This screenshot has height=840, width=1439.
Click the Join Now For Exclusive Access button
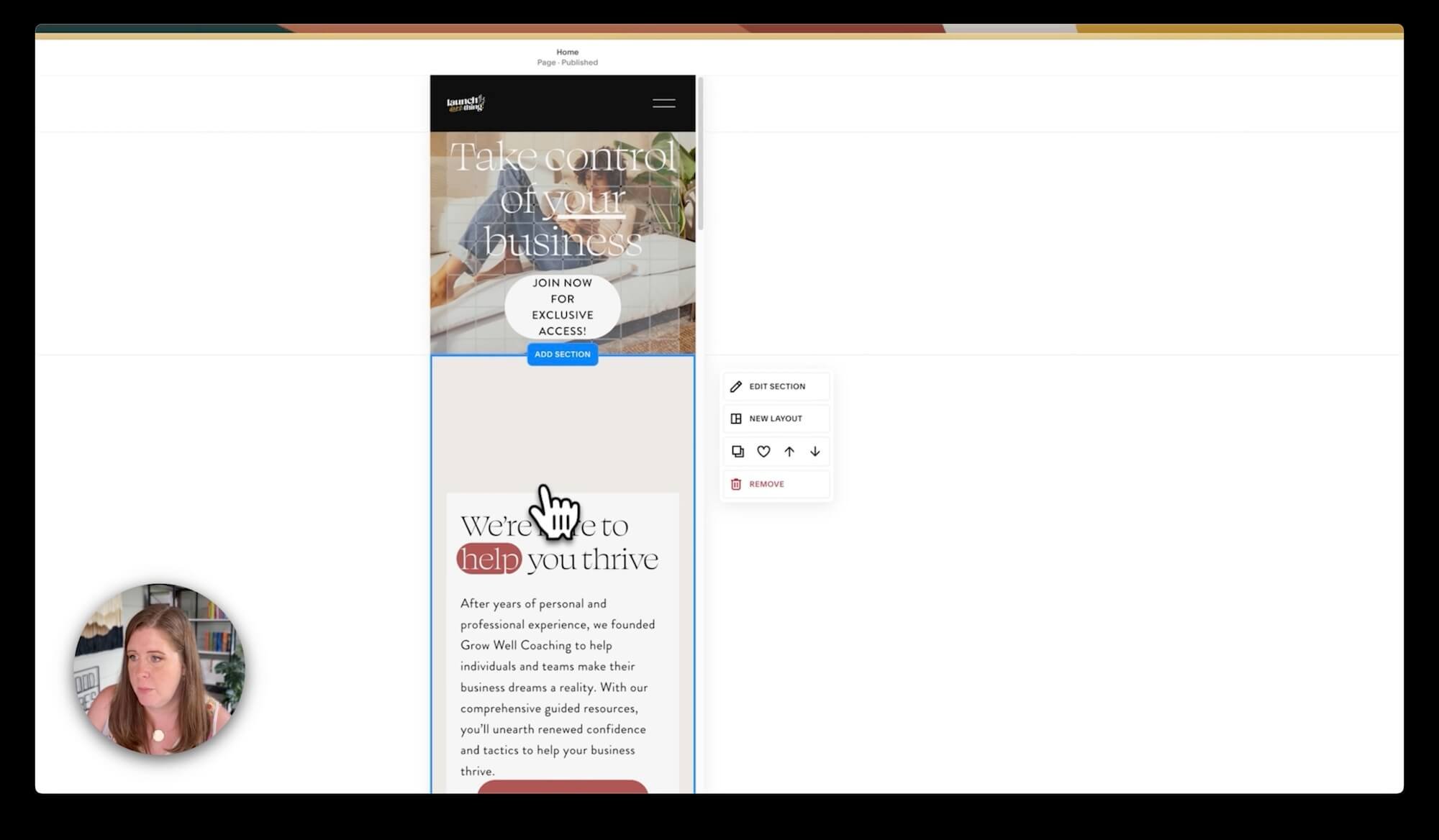pyautogui.click(x=563, y=306)
